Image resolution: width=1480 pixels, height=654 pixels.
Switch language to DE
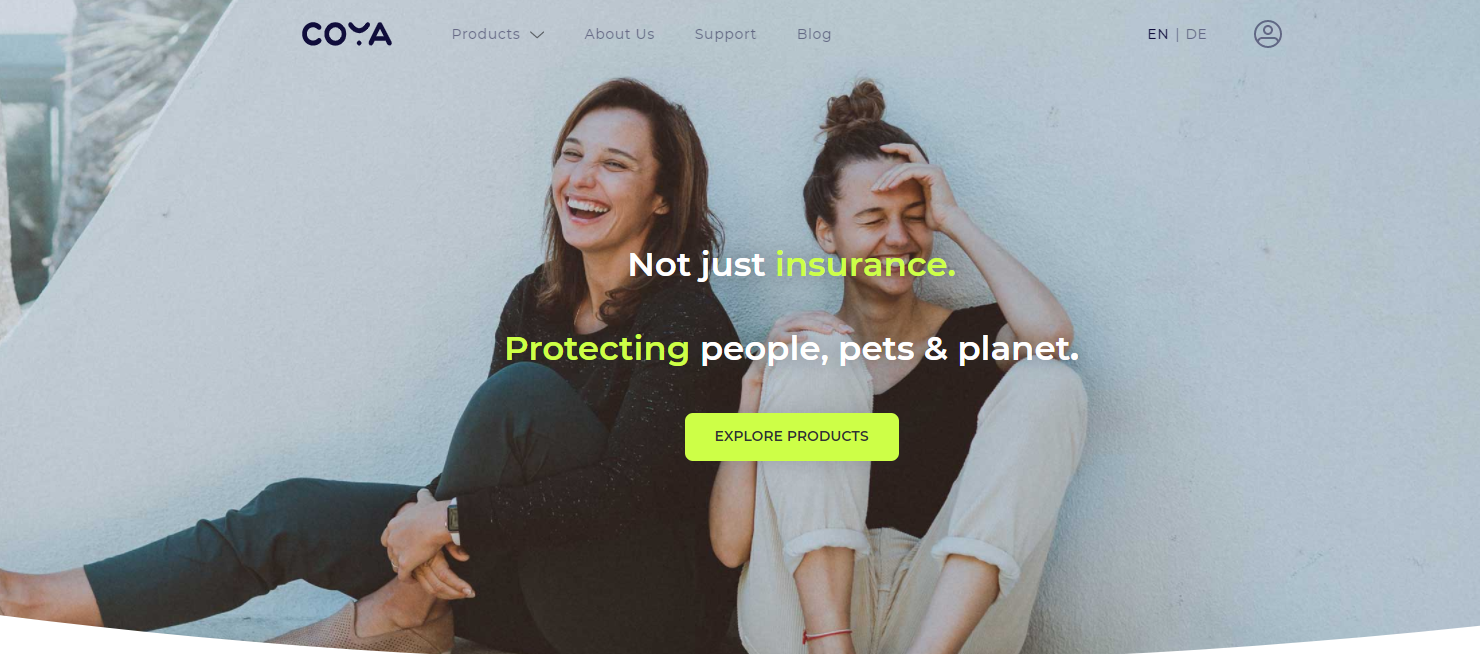(x=1196, y=34)
